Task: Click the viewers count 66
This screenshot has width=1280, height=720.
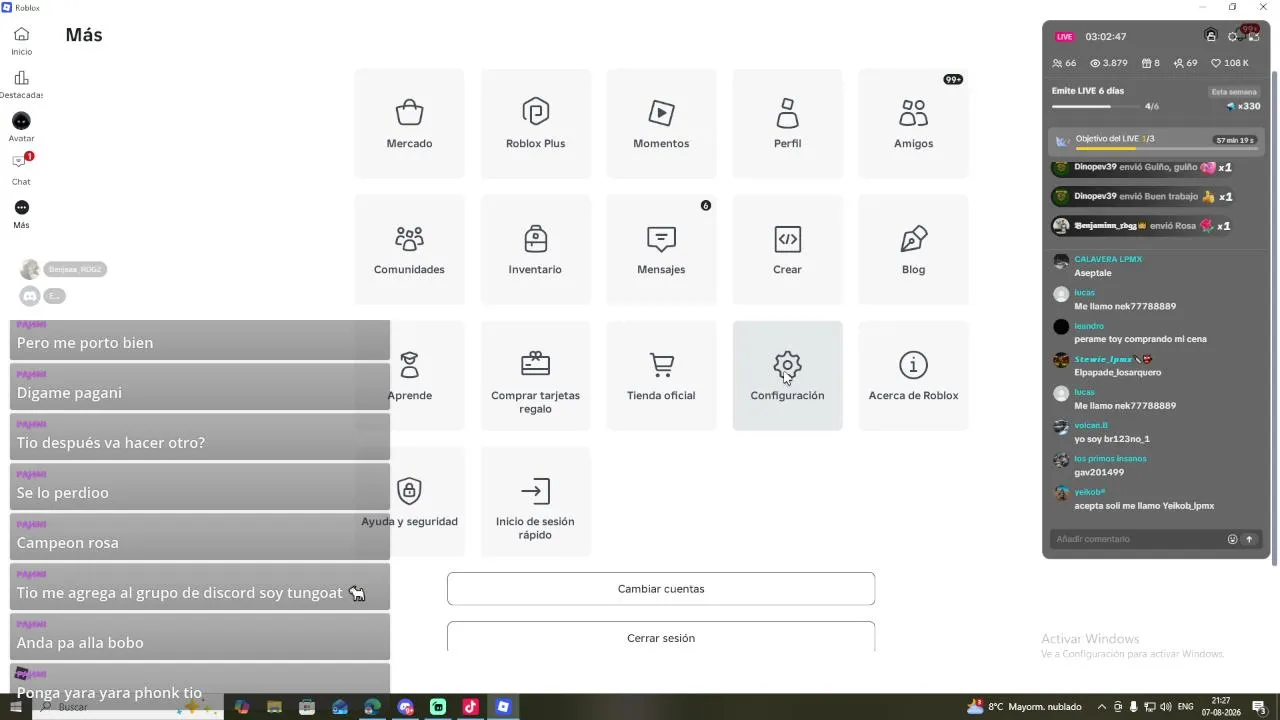Action: 1064,63
